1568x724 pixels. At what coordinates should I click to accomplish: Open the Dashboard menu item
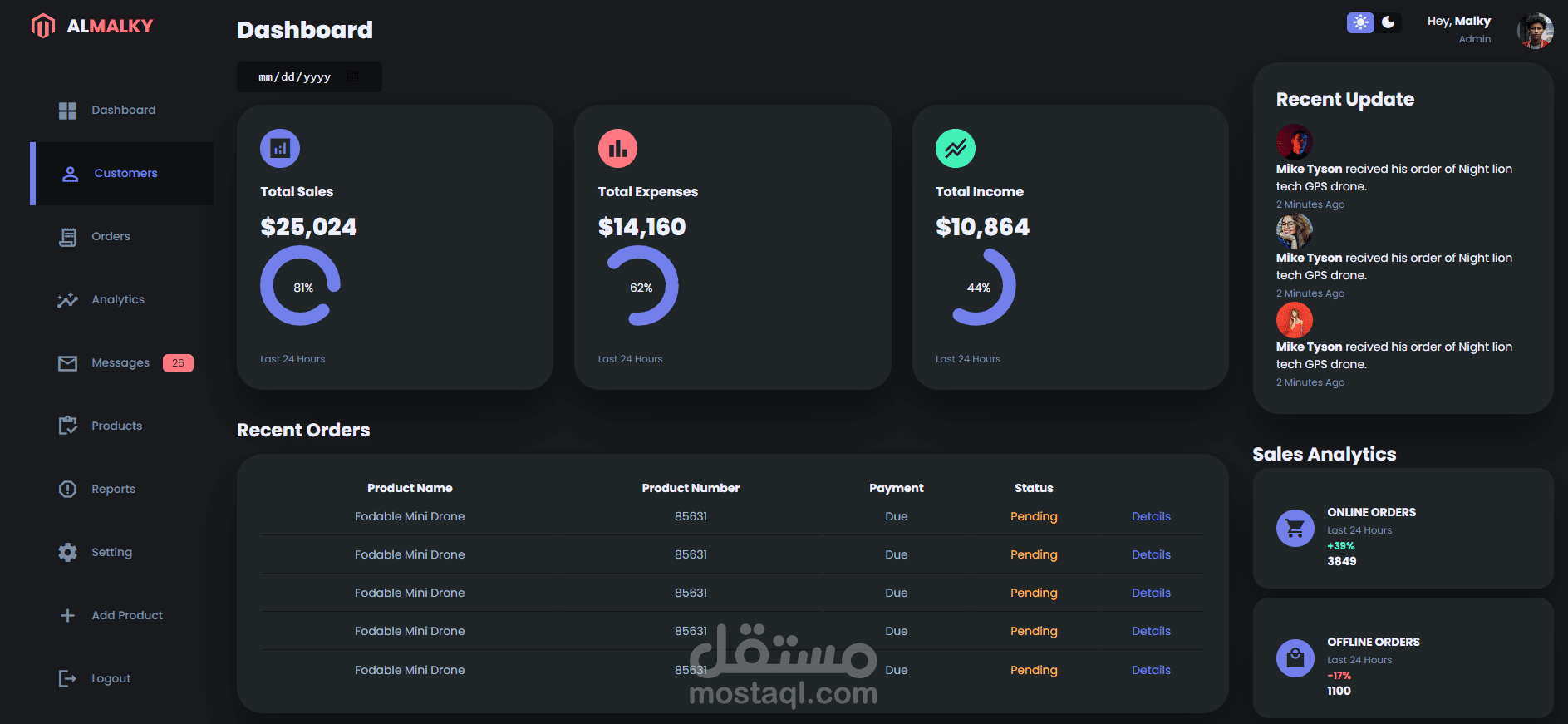click(122, 111)
